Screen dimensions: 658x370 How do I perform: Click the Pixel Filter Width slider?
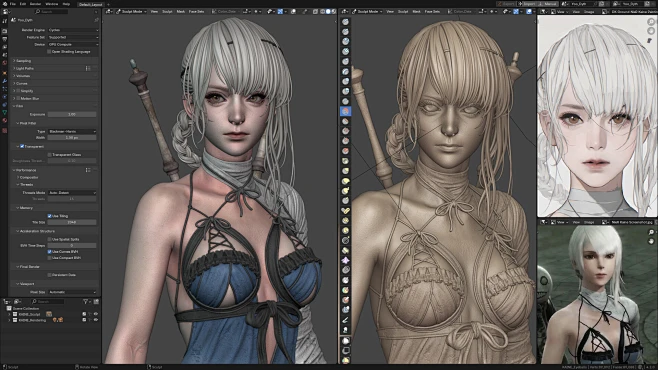coord(72,138)
